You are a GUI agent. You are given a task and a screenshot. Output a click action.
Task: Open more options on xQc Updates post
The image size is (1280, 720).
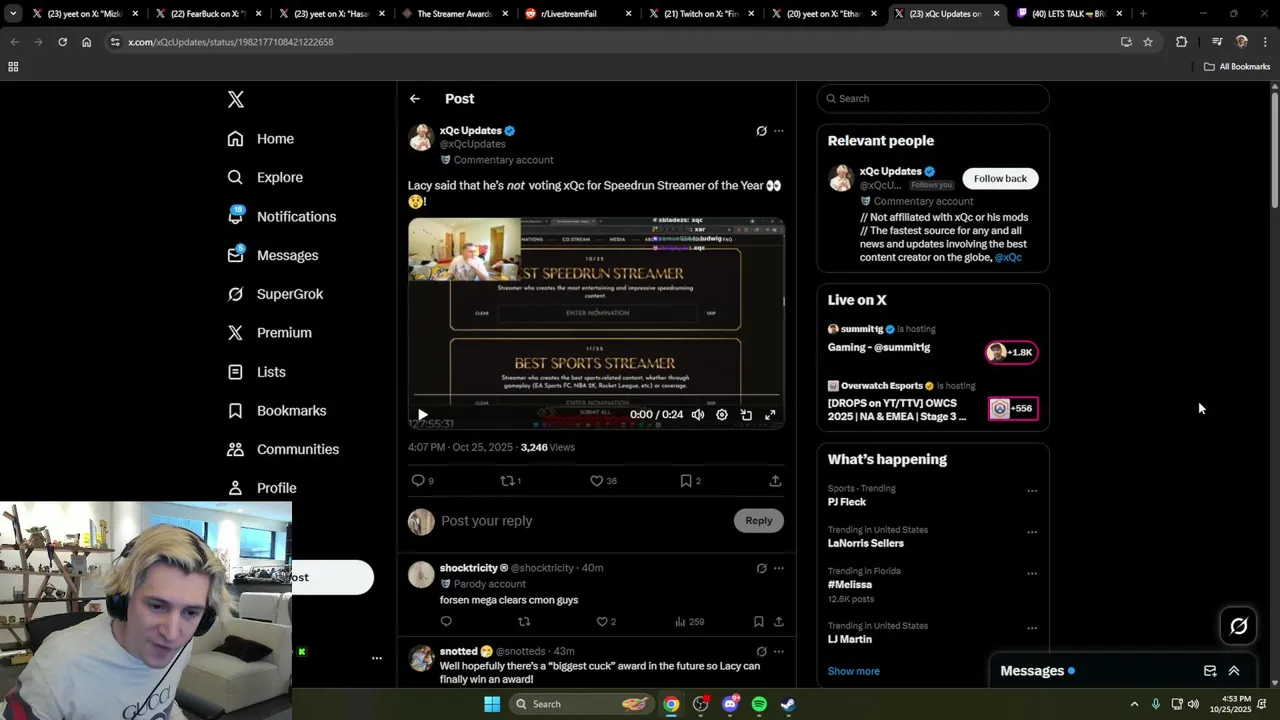click(779, 131)
